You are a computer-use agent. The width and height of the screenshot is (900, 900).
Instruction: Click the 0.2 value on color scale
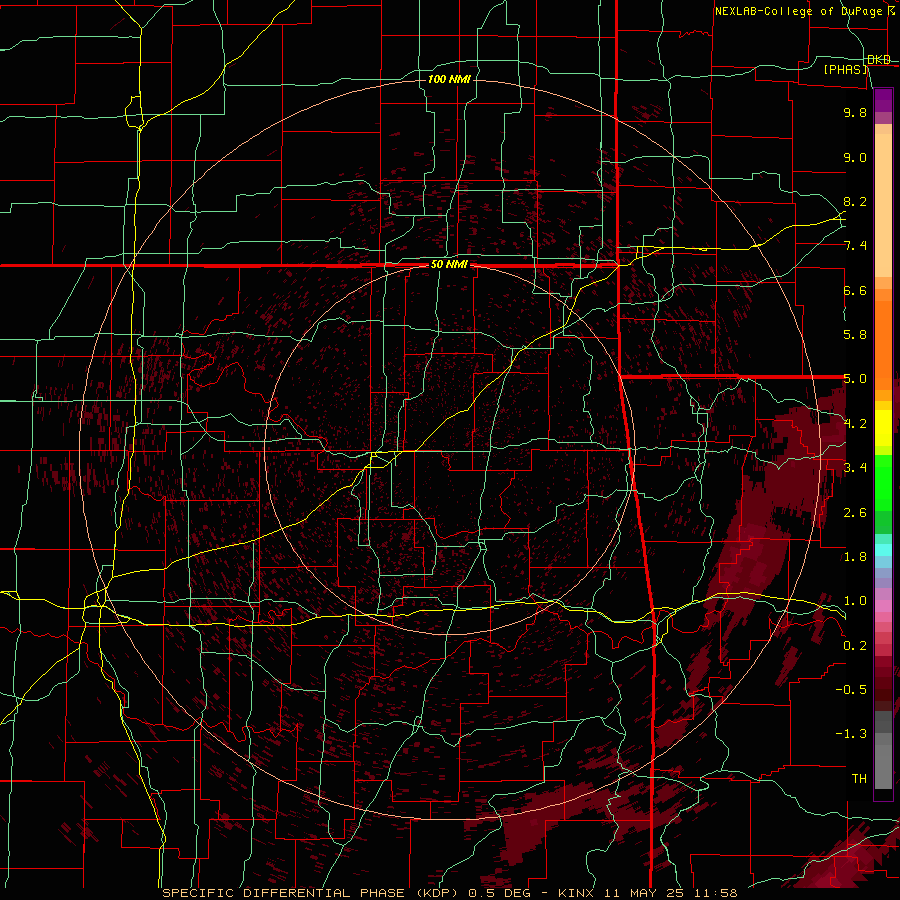pyautogui.click(x=855, y=646)
